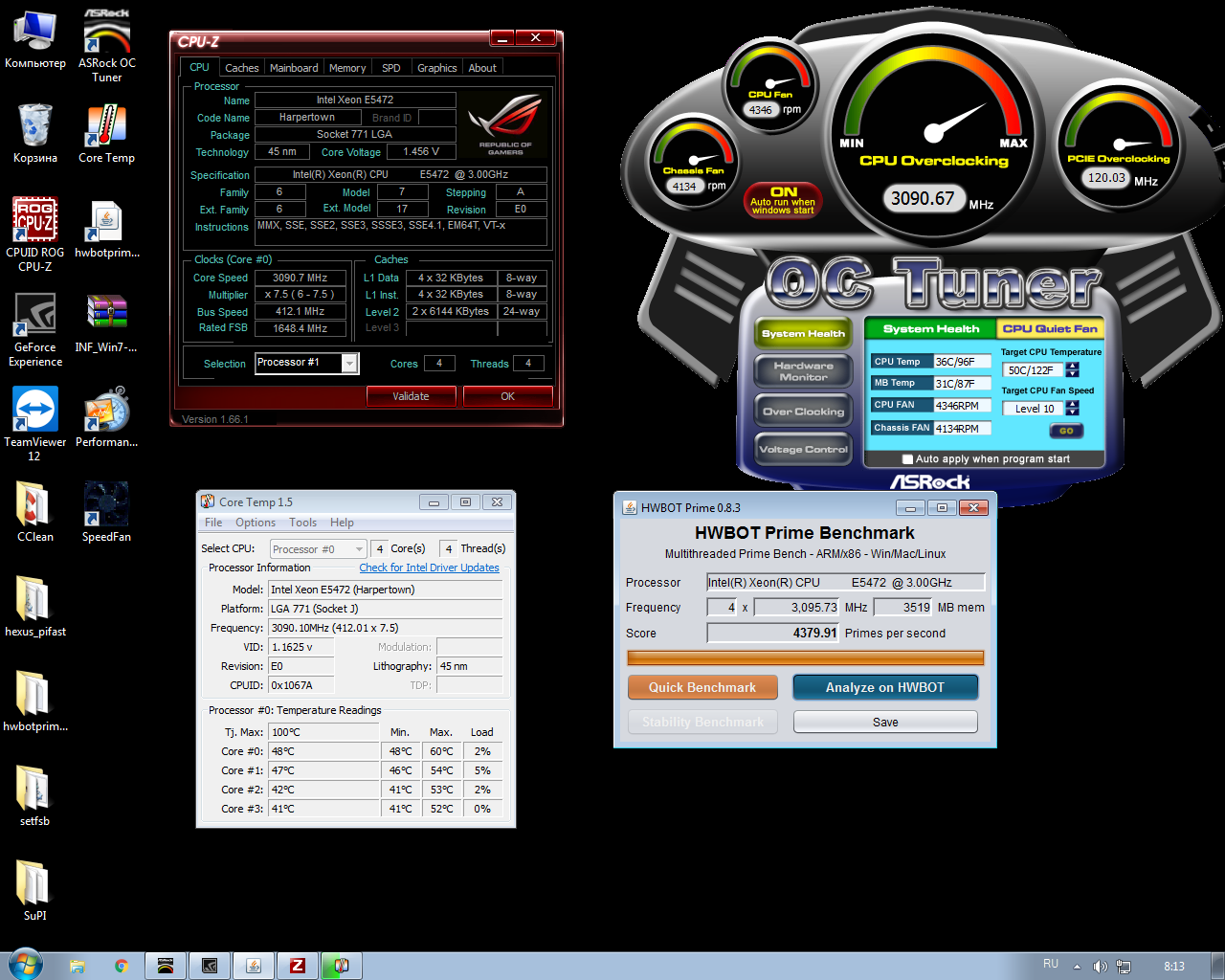This screenshot has height=980, width=1225.
Task: Start the Quick Benchmark in HWBOT Prime
Action: pos(702,687)
